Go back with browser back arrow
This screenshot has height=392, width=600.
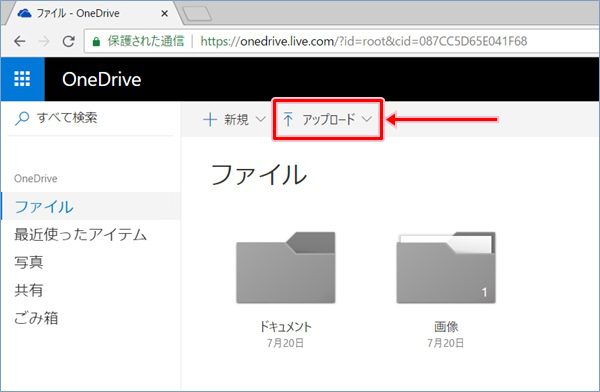(20, 41)
